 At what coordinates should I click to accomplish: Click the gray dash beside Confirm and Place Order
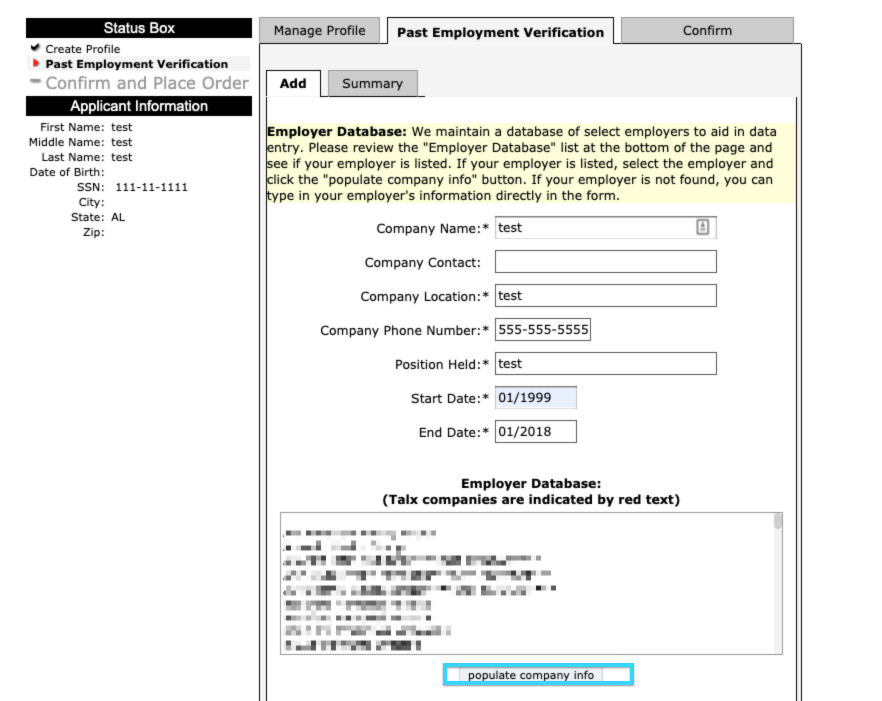coord(35,82)
